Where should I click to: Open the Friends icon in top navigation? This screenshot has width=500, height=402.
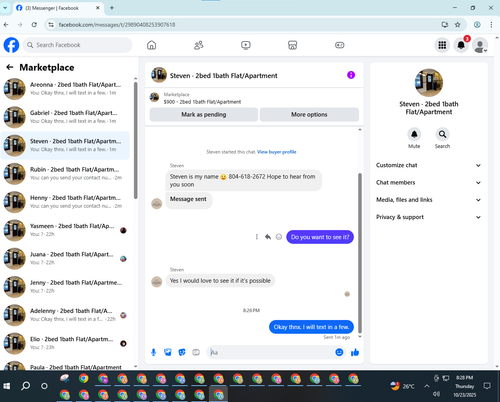click(199, 45)
